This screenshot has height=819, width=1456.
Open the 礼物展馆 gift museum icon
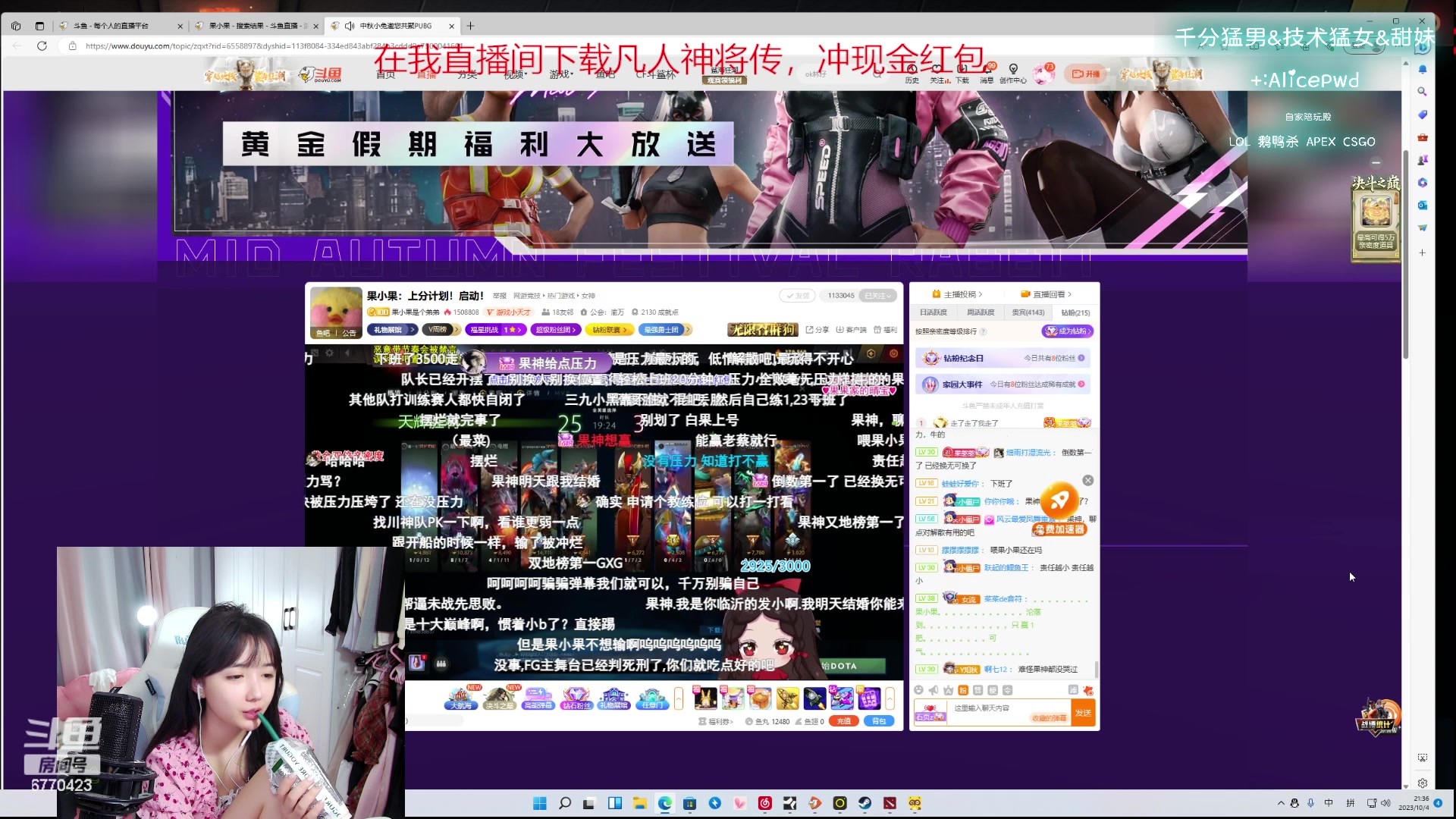pyautogui.click(x=613, y=698)
